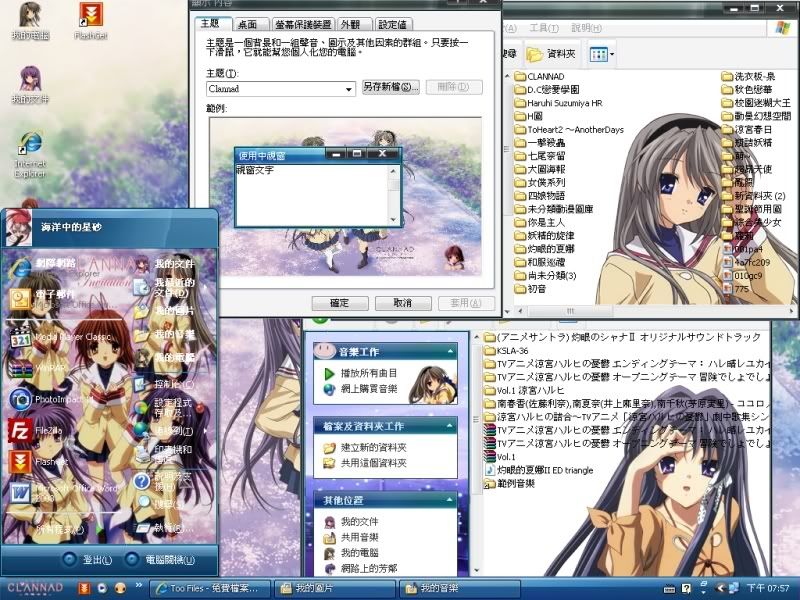Launch PhotoImpact from the Start menu
Viewport: 800px width, 600px height.
point(51,399)
